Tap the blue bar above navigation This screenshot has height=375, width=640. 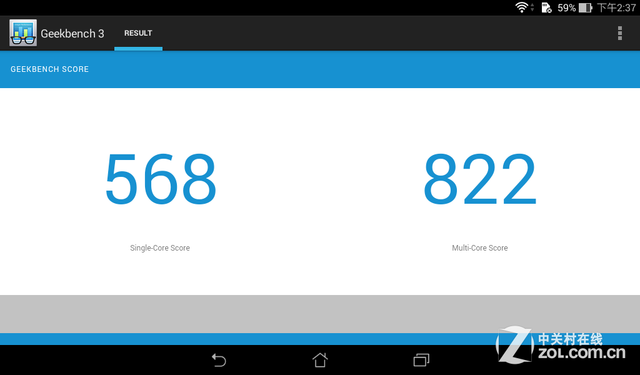click(x=320, y=339)
